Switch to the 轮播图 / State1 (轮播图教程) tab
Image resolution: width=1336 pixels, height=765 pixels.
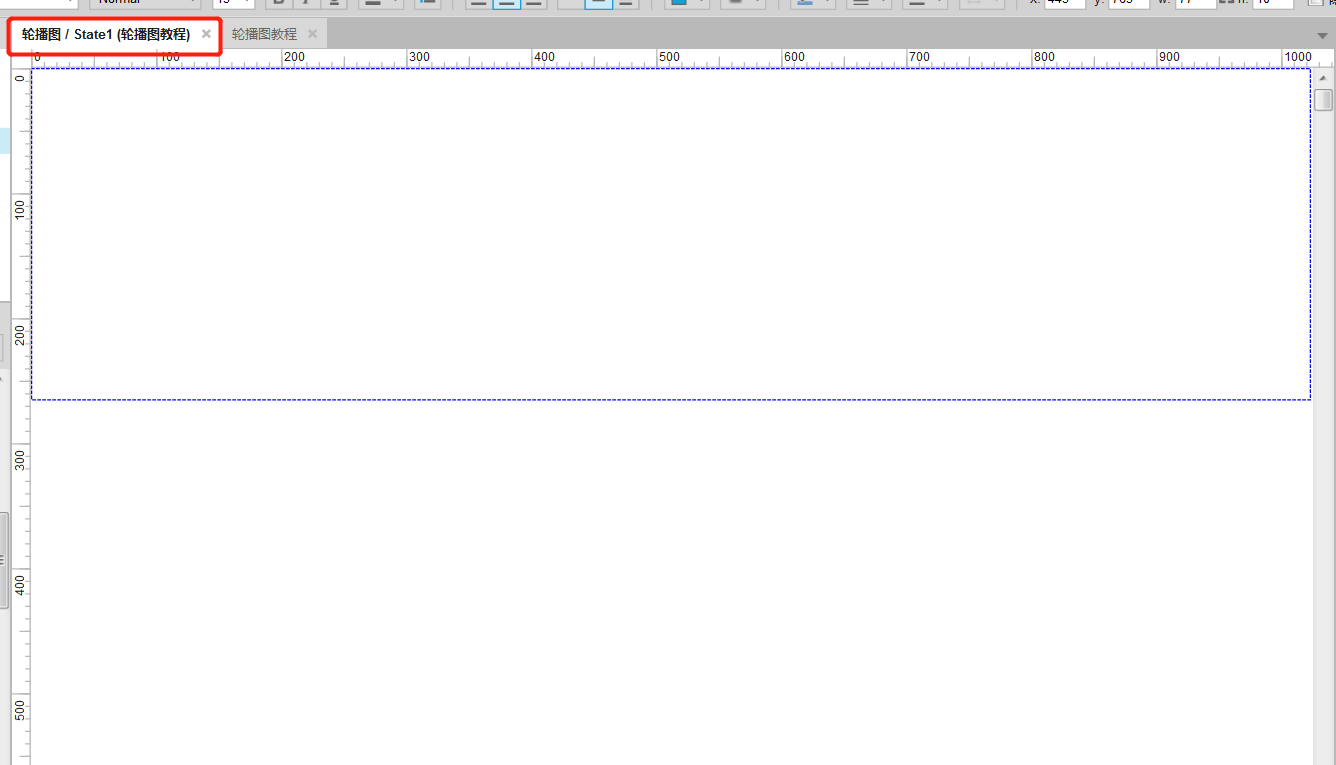[106, 34]
